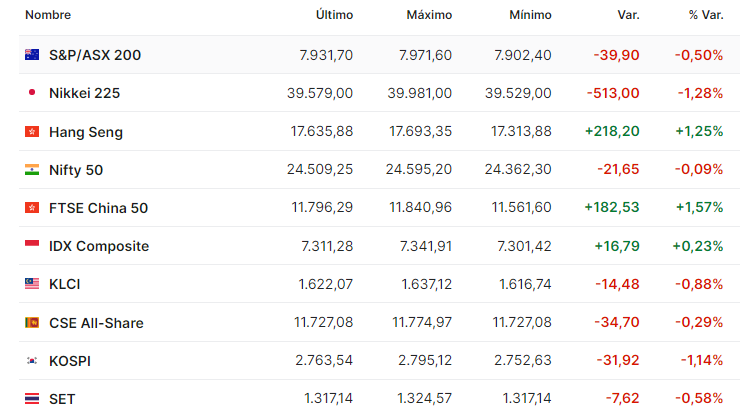Sort table by Nombre column header

pyautogui.click(x=48, y=15)
